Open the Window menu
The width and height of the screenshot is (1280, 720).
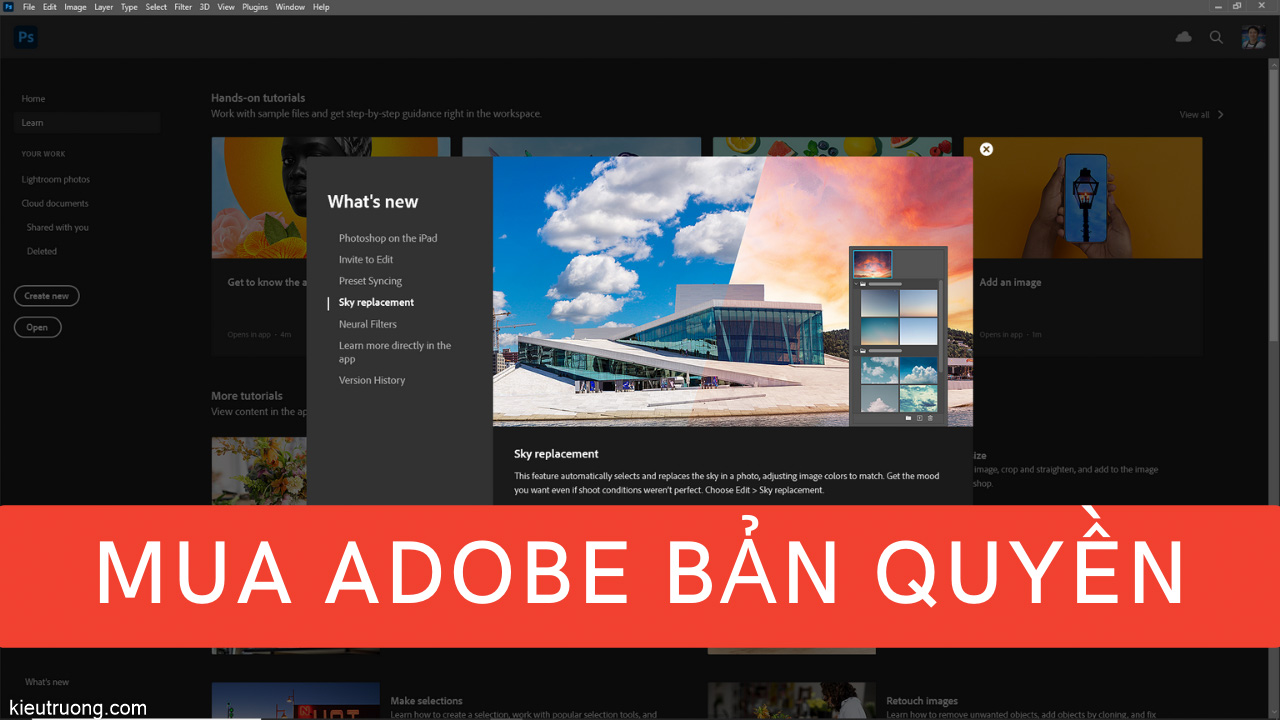tap(290, 7)
